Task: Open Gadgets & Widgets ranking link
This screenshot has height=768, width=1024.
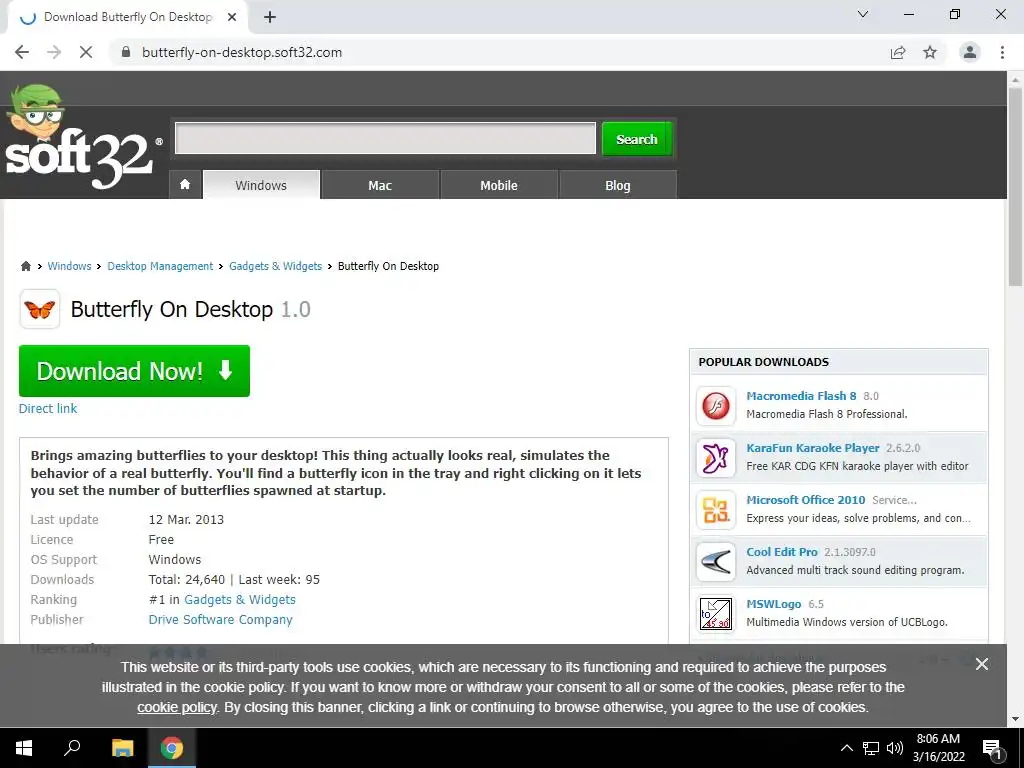Action: point(240,600)
